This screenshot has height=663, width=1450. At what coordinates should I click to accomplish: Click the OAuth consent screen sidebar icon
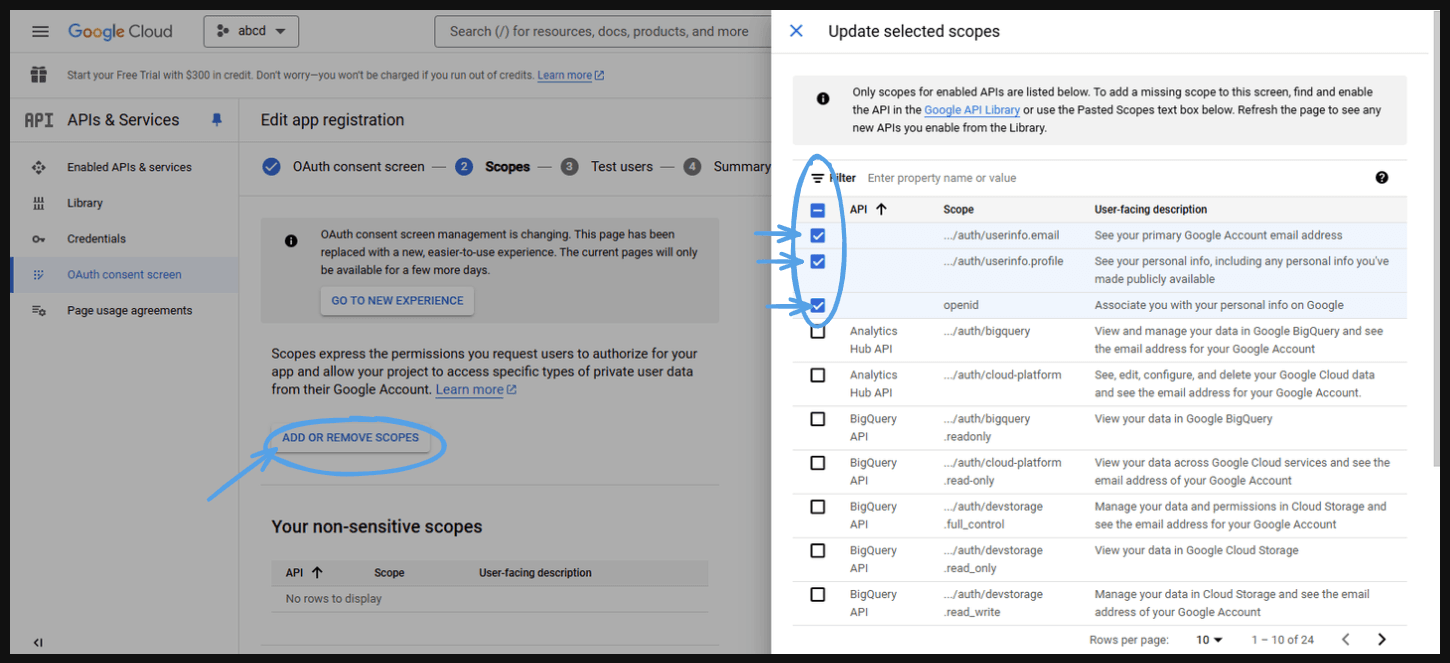click(39, 275)
